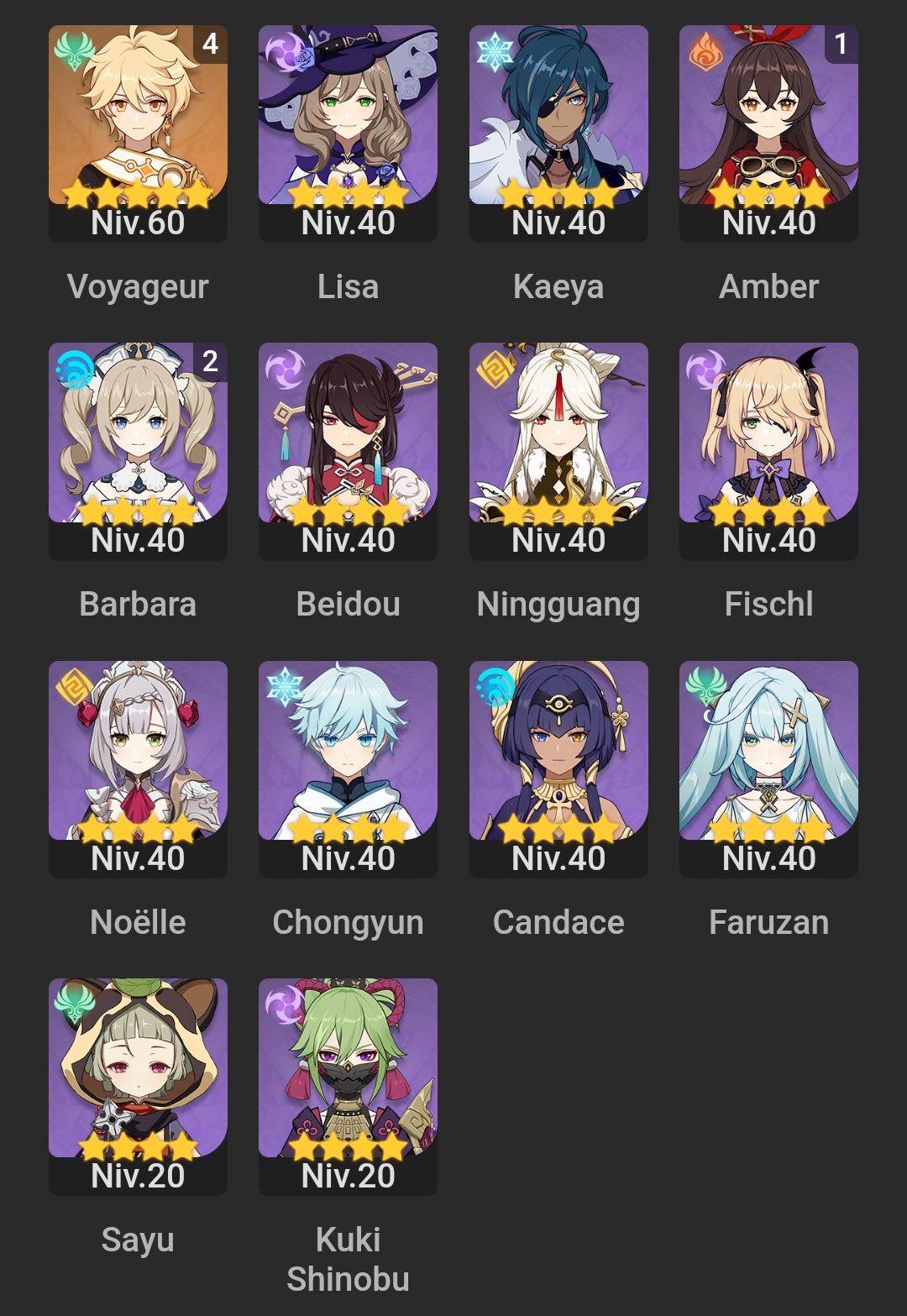Click Barbara's Hydro element icon
This screenshot has width=907, height=1316.
(x=74, y=368)
